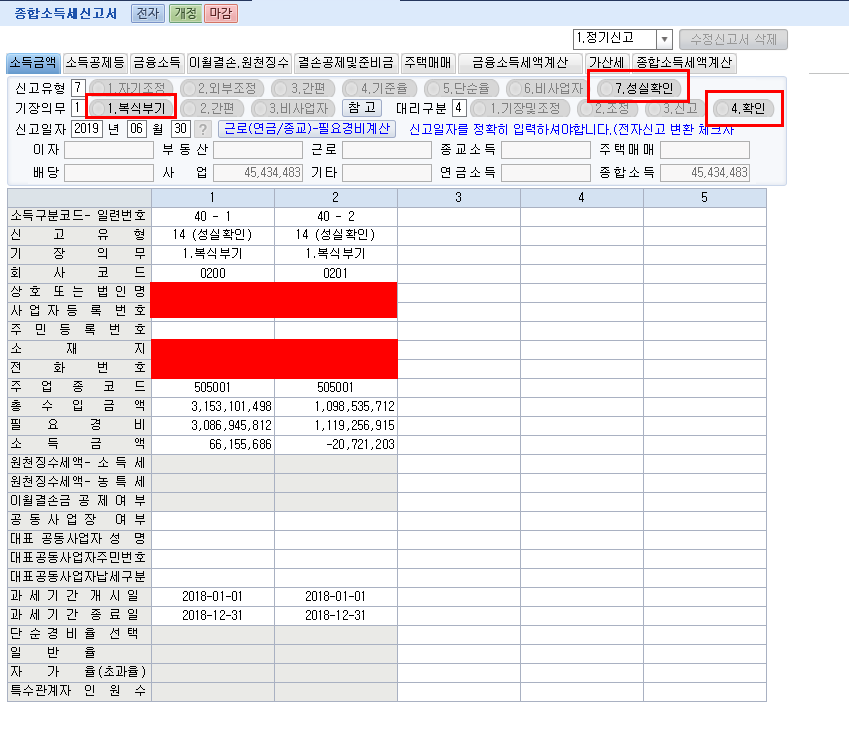Image resolution: width=849 pixels, height=732 pixels.
Task: Select the 2.외부조정 radio option
Action: (x=221, y=88)
